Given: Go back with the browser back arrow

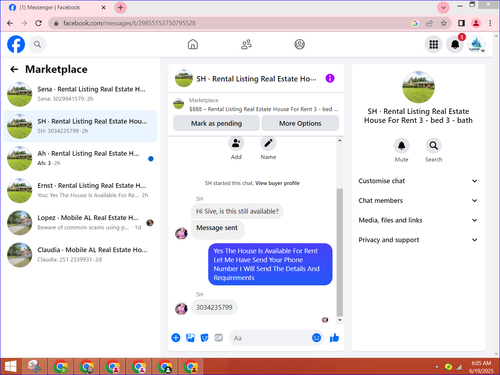Looking at the screenshot, I should pos(10,23).
